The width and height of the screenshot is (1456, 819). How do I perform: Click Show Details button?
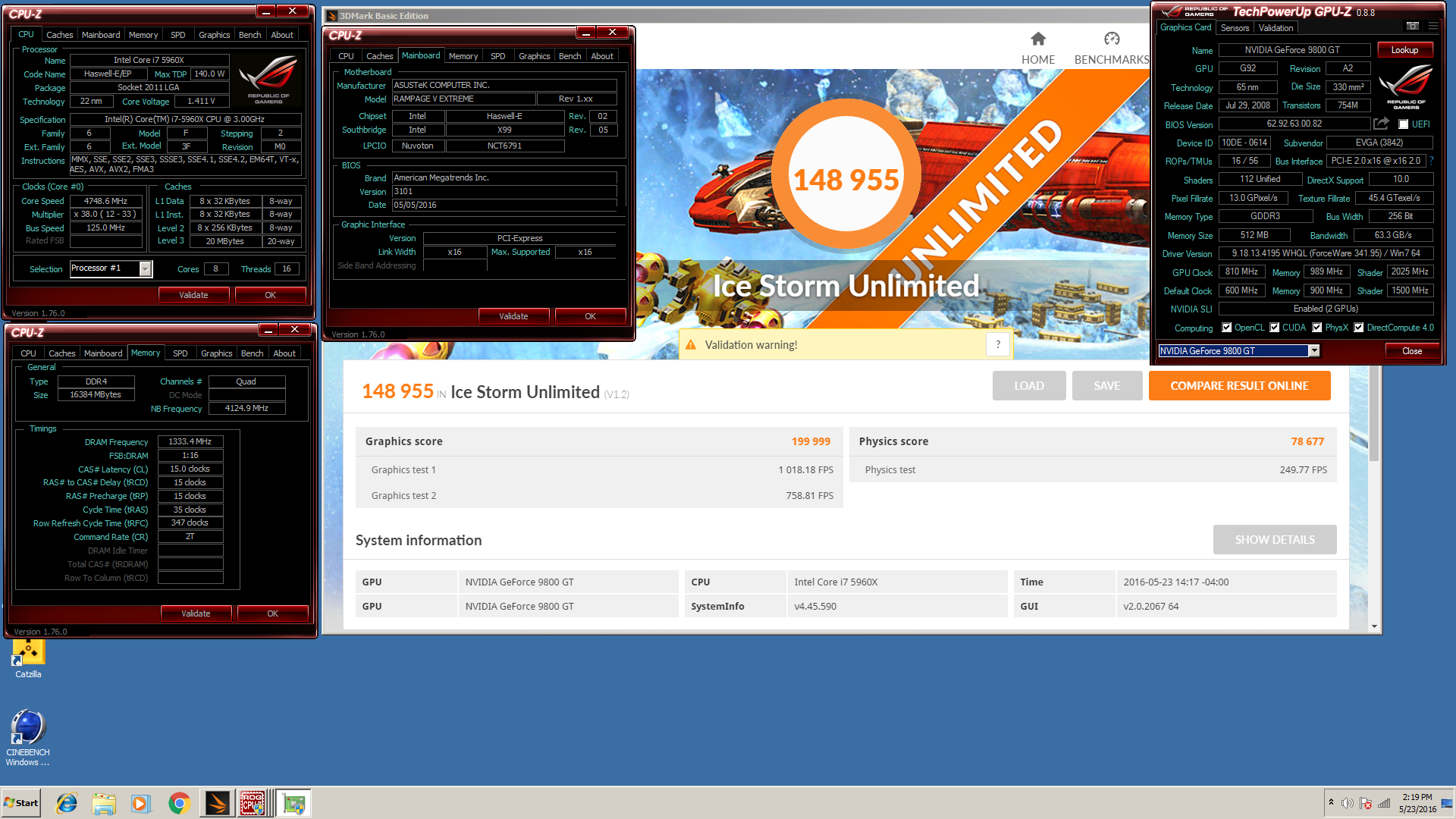point(1275,539)
